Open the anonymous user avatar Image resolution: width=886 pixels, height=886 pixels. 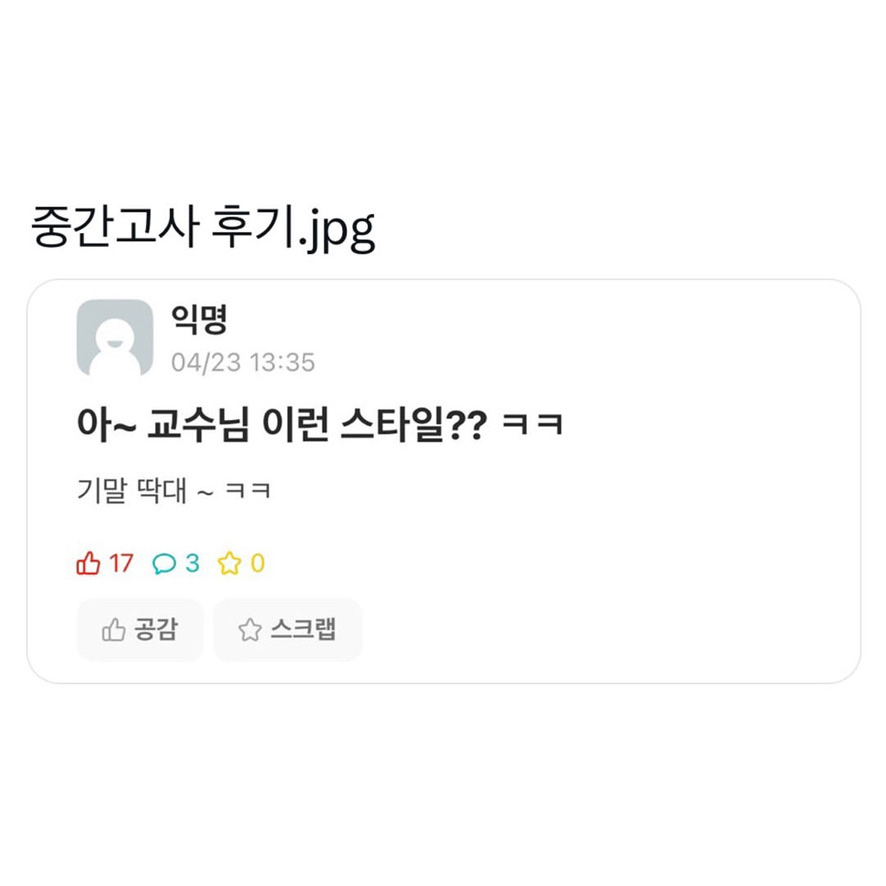(x=115, y=338)
